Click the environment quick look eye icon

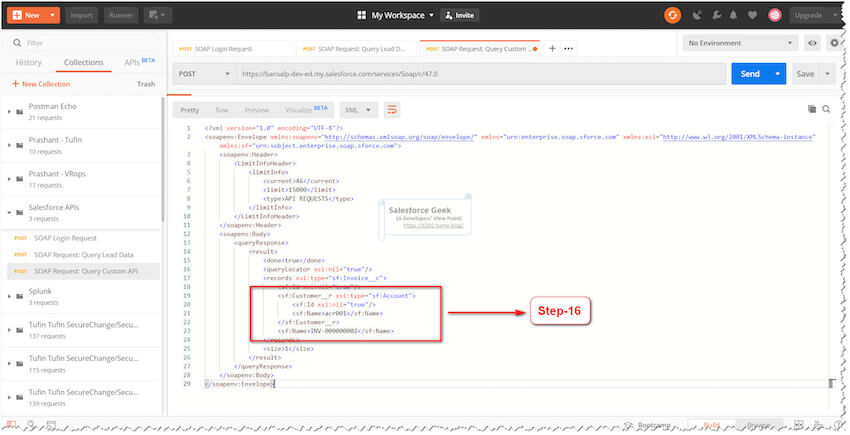click(x=812, y=43)
